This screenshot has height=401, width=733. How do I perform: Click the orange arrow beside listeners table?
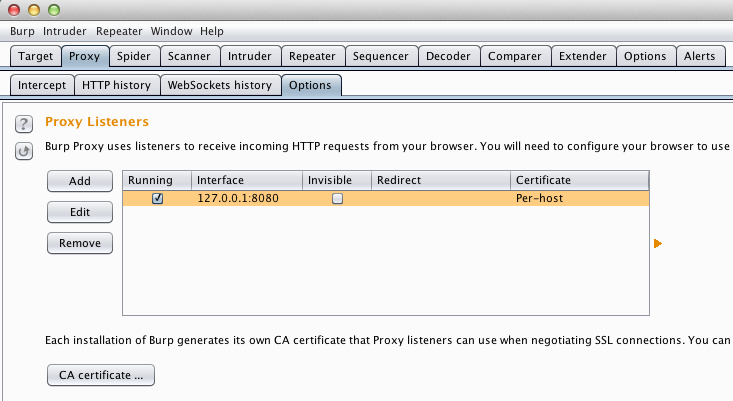click(658, 243)
